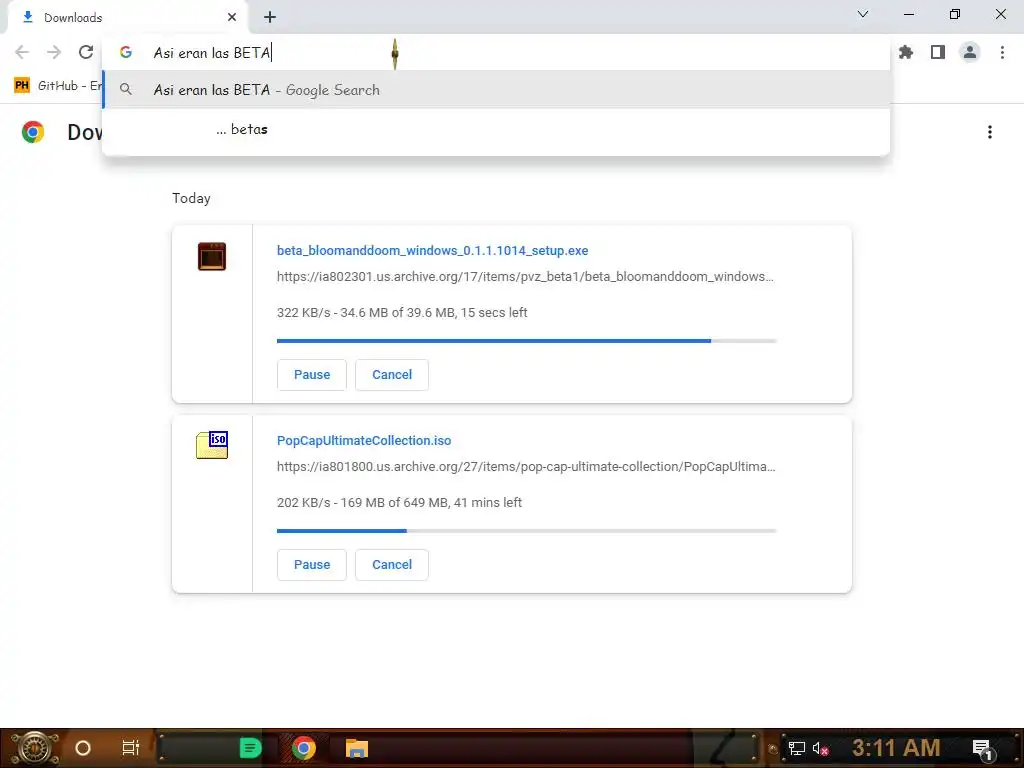Click the ia802301 archive.org source URL
Screen dimensions: 1024x768
click(x=525, y=277)
